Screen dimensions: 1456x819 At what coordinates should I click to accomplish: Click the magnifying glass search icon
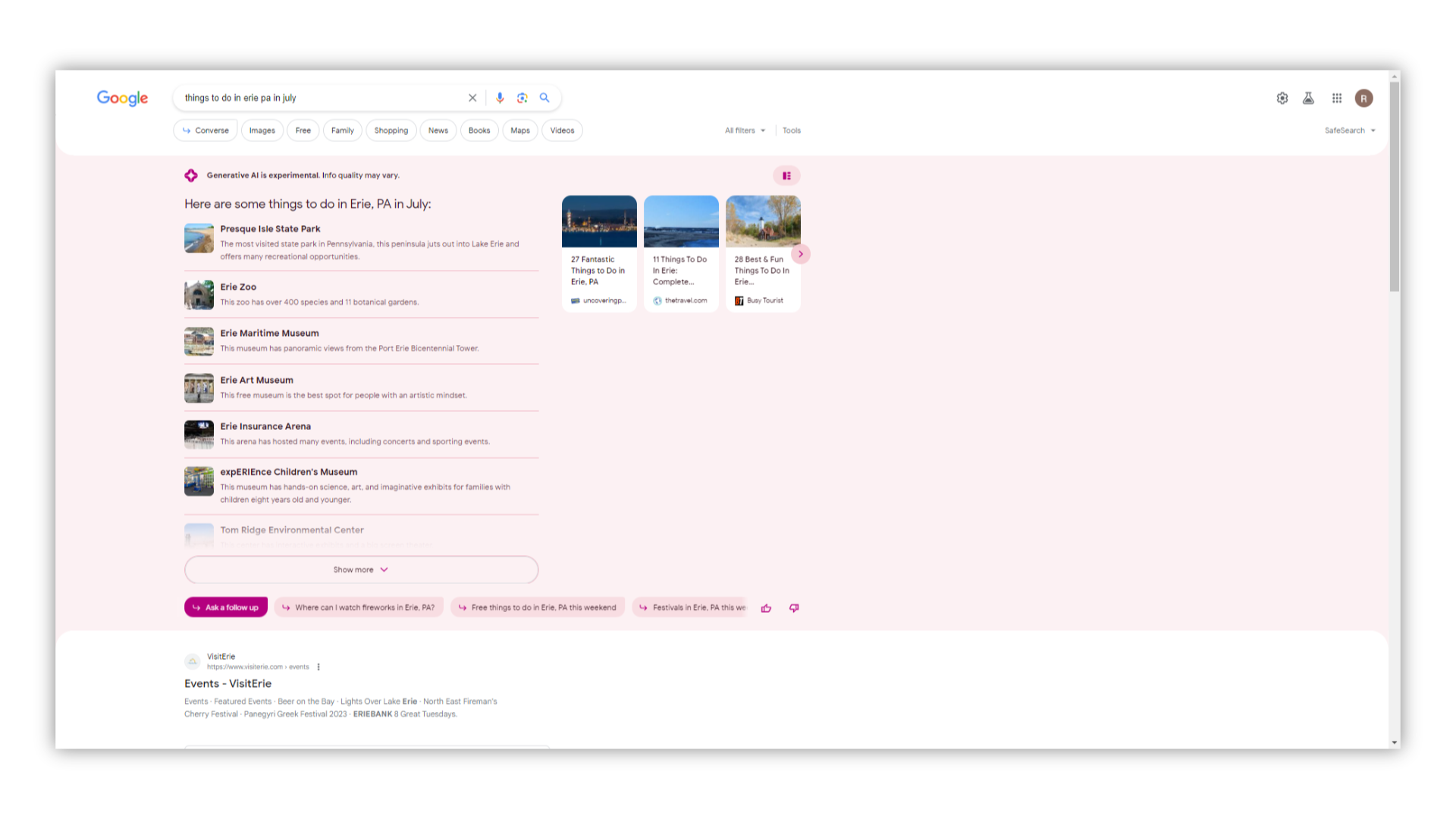pyautogui.click(x=544, y=98)
